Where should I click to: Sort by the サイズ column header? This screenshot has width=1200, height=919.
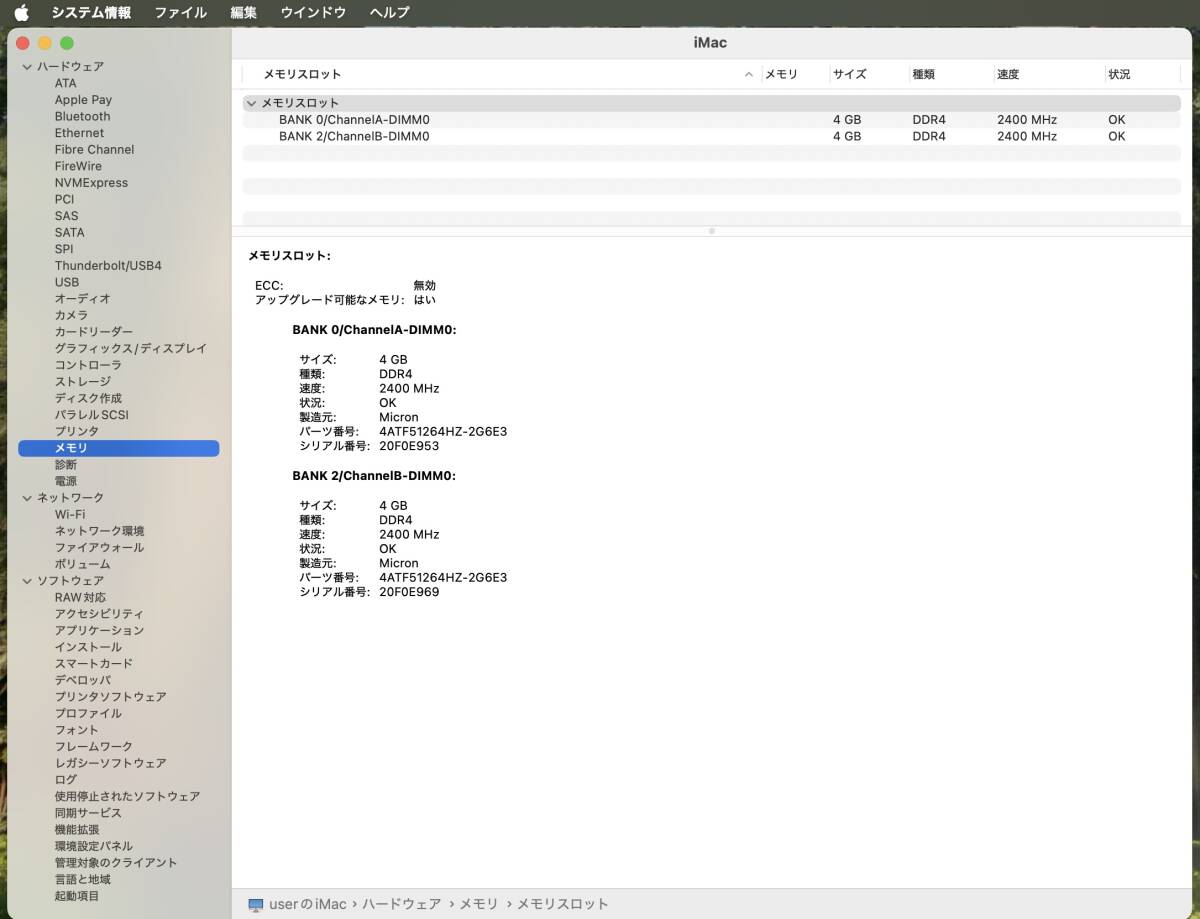(849, 74)
